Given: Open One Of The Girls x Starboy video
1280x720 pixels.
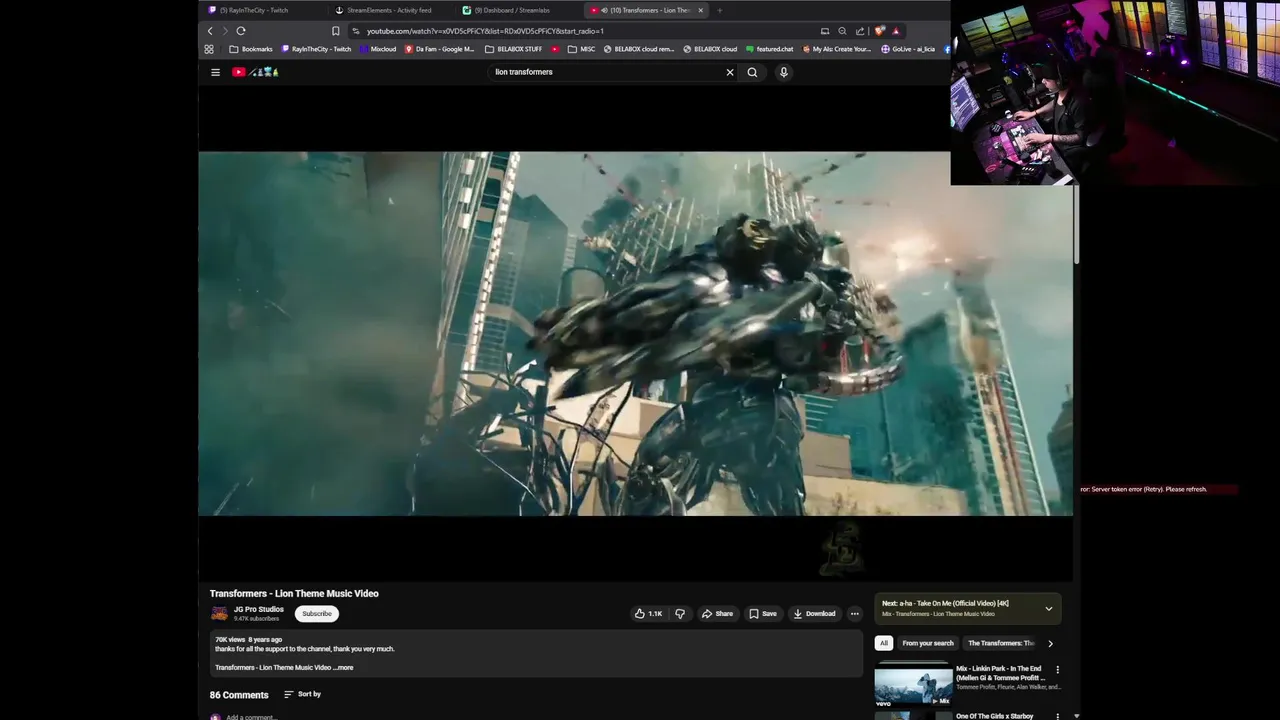Looking at the screenshot, I should [995, 716].
